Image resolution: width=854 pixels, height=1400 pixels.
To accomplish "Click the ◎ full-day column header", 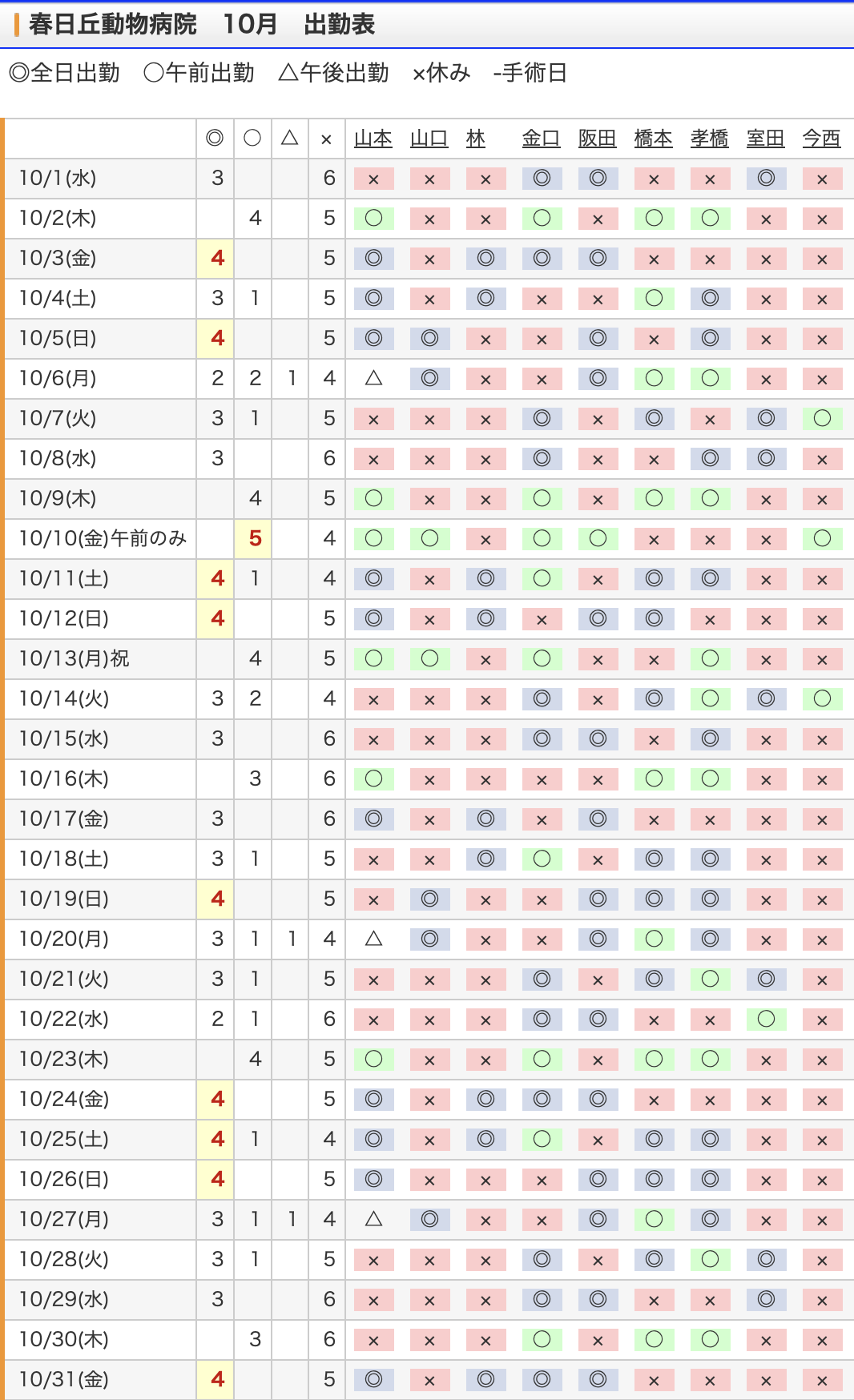I will [215, 139].
